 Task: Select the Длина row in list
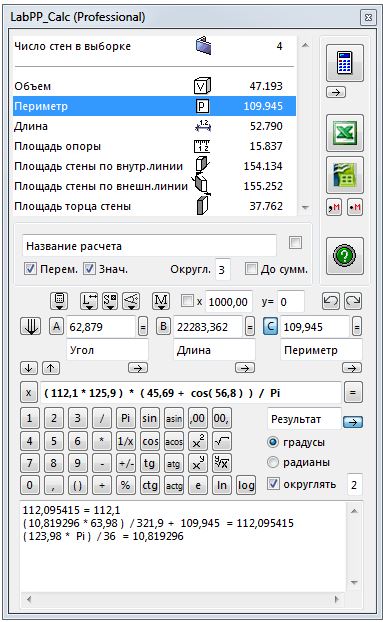tap(155, 126)
